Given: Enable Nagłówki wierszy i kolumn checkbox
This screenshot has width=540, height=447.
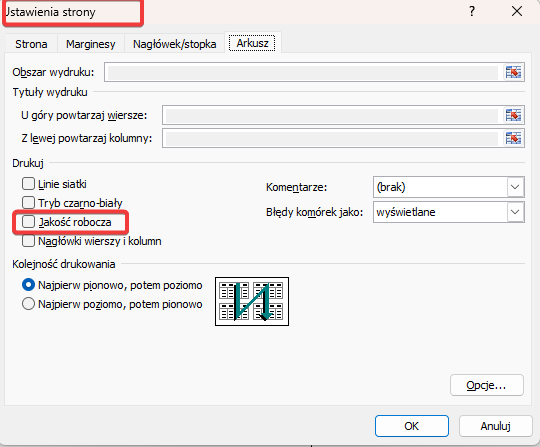Looking at the screenshot, I should click(x=28, y=241).
